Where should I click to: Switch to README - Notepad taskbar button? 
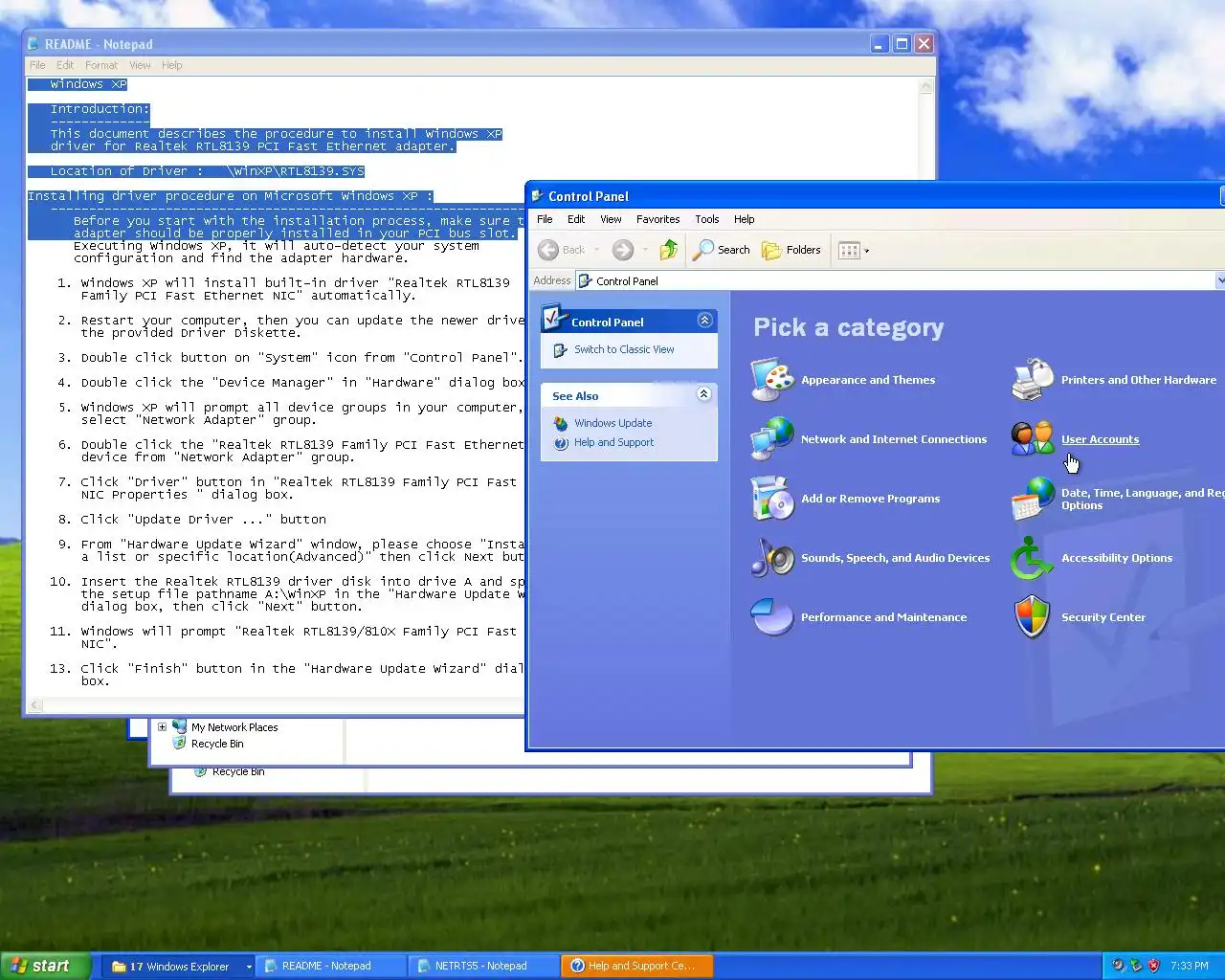[x=331, y=966]
